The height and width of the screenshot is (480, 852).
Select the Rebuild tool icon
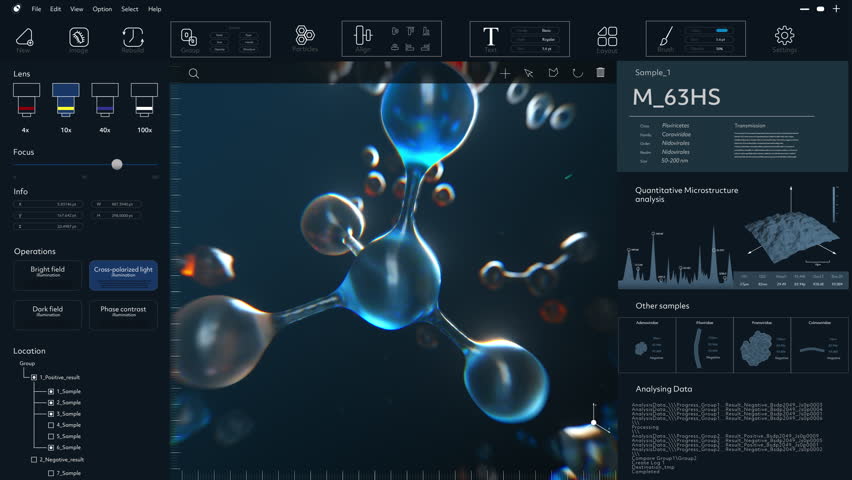(x=133, y=38)
